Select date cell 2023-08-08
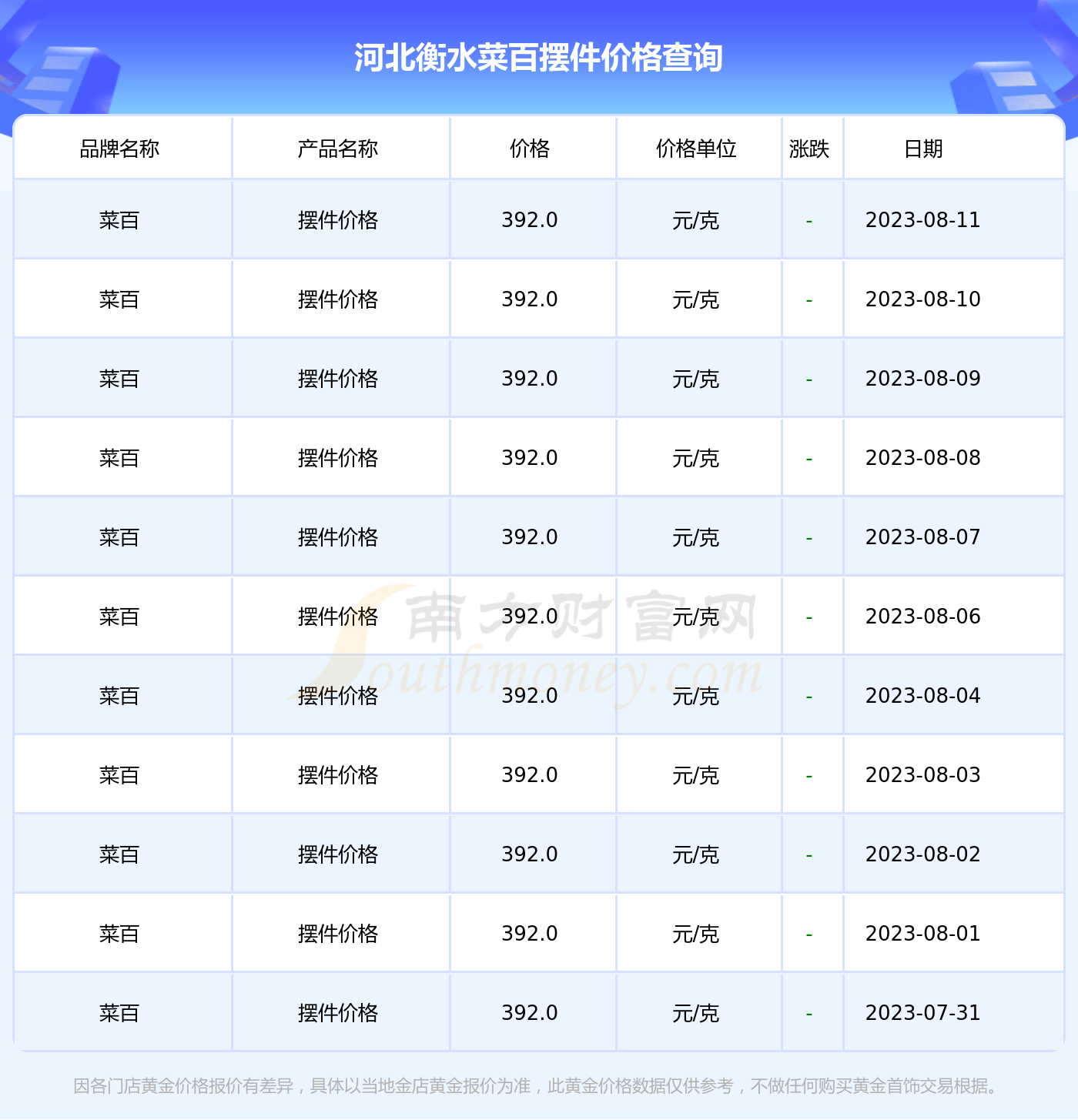 click(x=923, y=458)
